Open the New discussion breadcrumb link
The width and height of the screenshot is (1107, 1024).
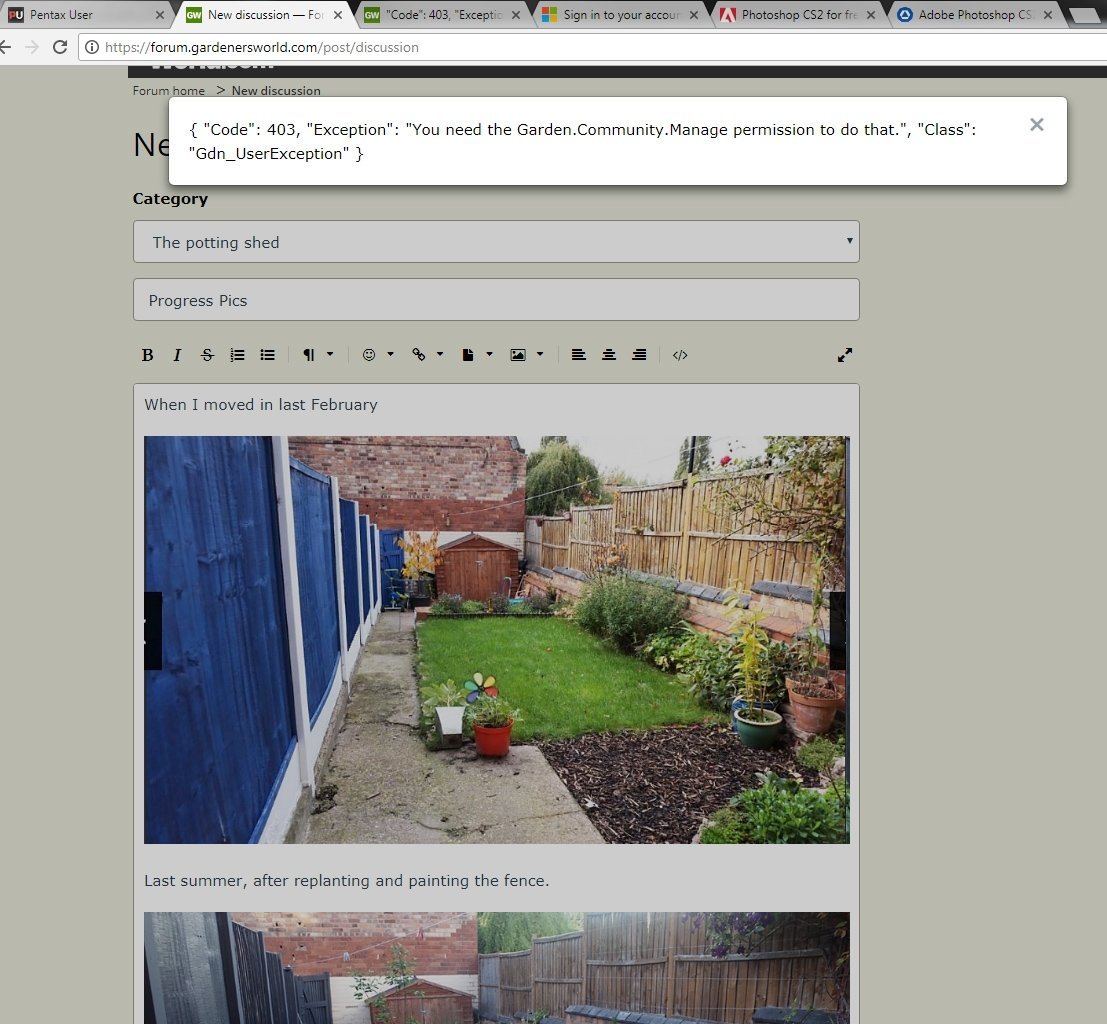[276, 90]
